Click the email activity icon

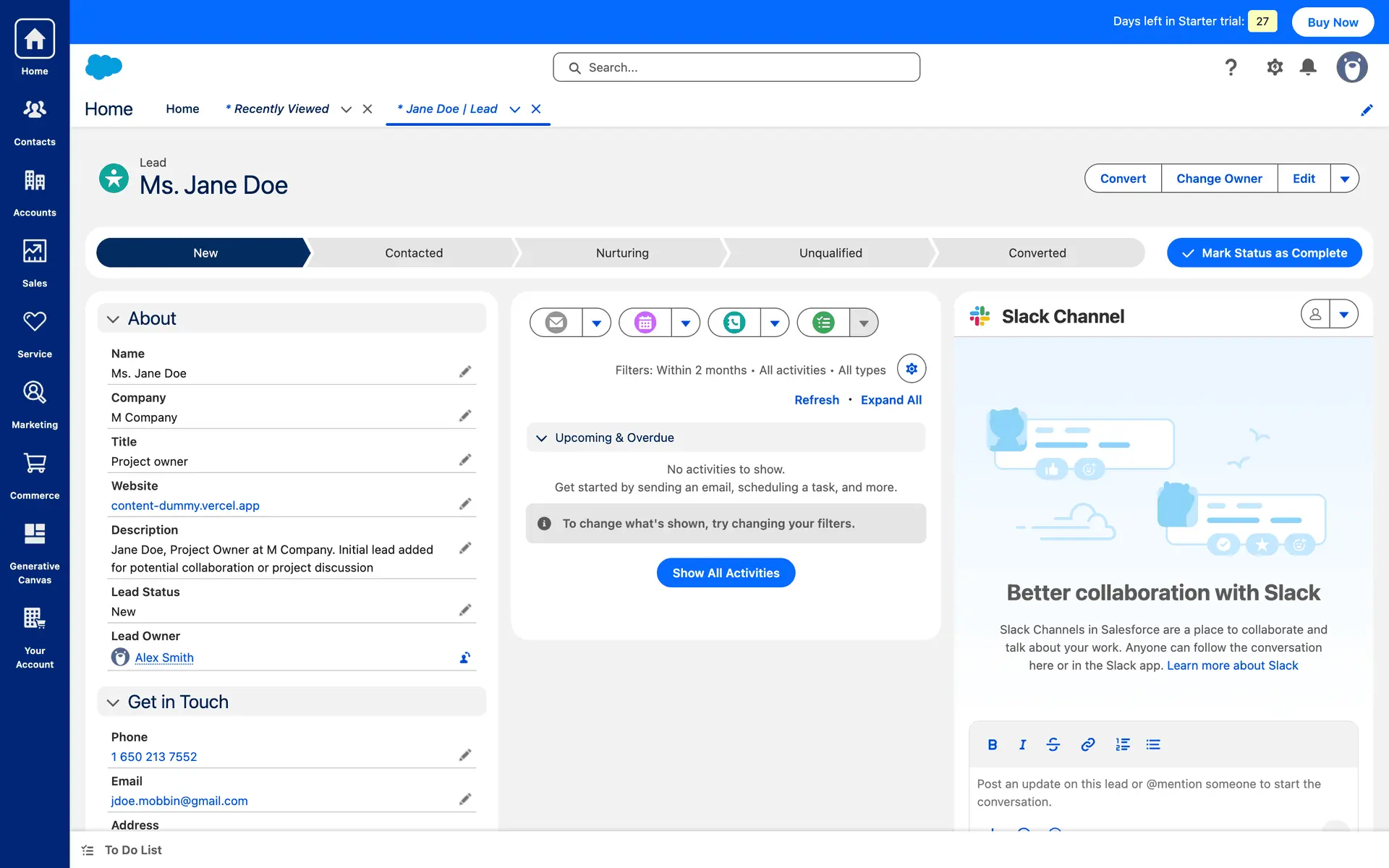tap(556, 323)
